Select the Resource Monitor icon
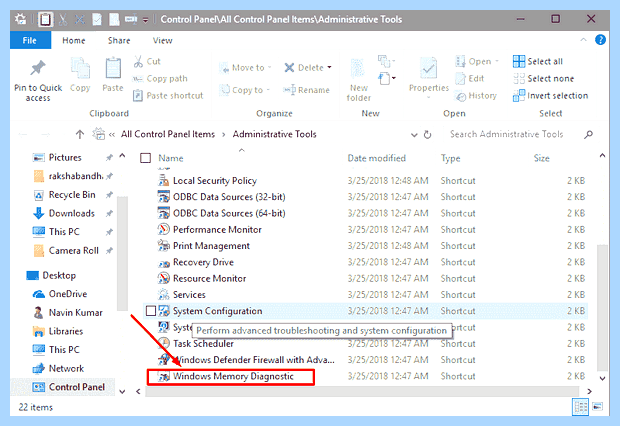 click(164, 278)
